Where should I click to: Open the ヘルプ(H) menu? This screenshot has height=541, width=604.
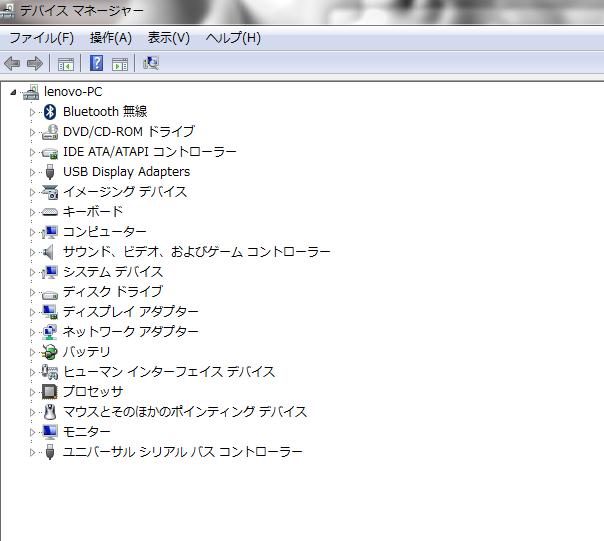(233, 38)
